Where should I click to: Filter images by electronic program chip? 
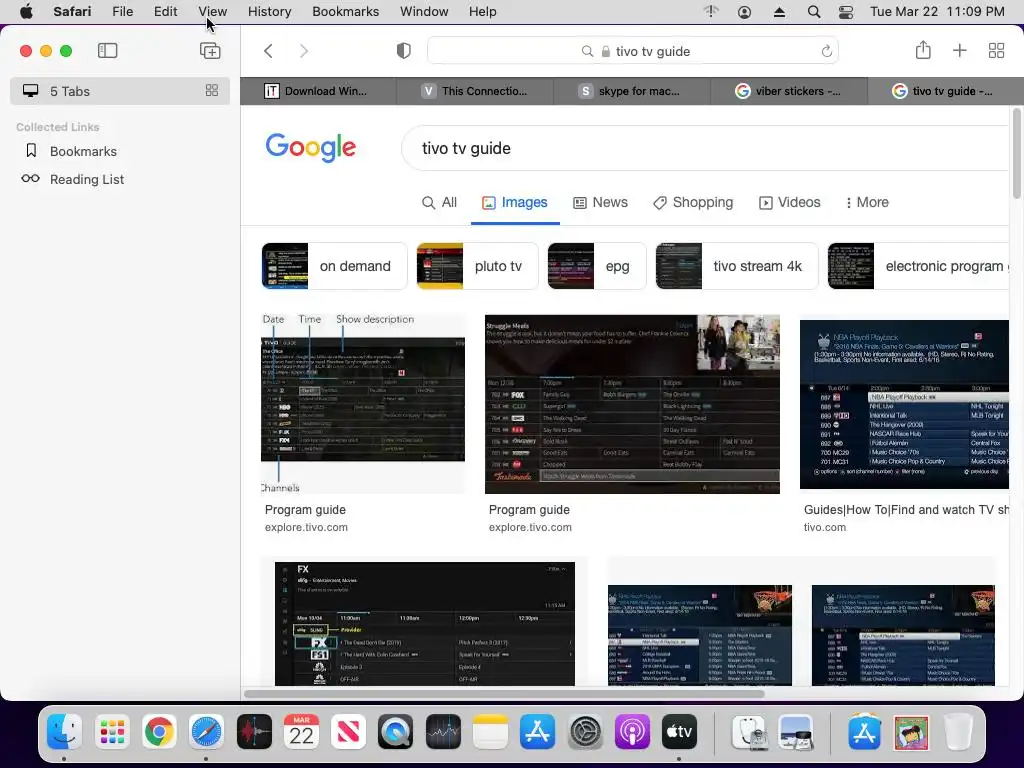tap(918, 266)
